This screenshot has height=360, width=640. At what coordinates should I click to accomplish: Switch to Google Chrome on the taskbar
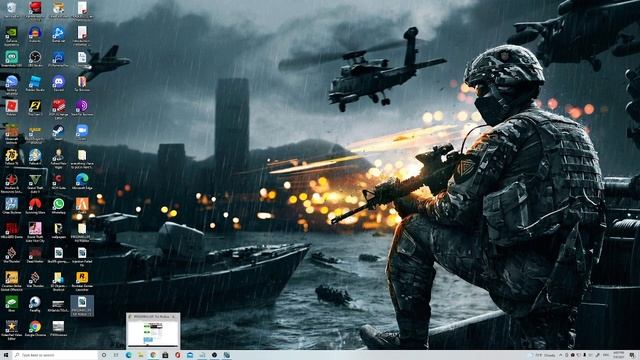coord(153,355)
